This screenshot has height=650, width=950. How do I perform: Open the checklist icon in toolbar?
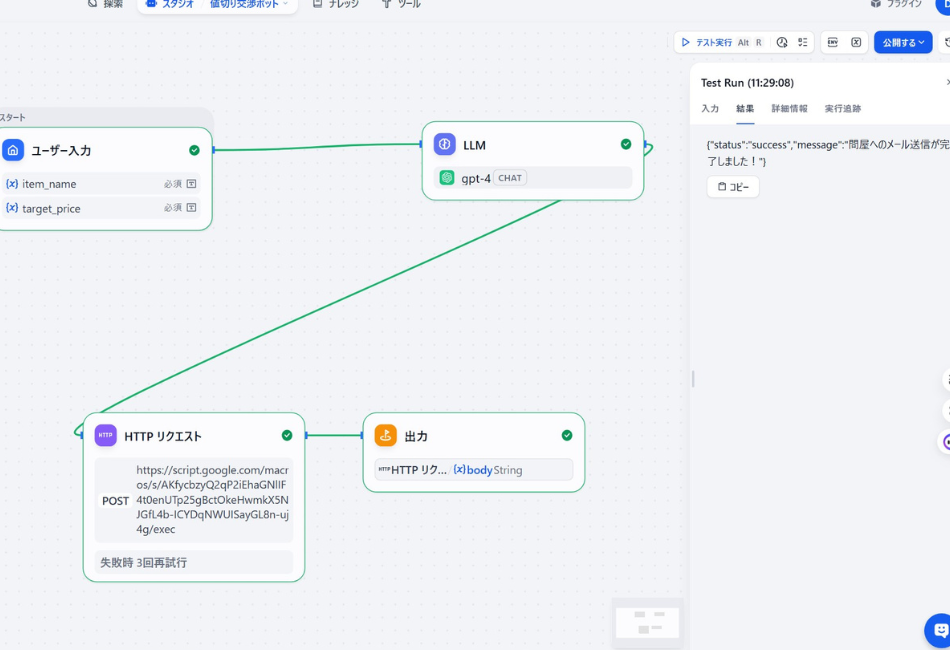coord(802,43)
